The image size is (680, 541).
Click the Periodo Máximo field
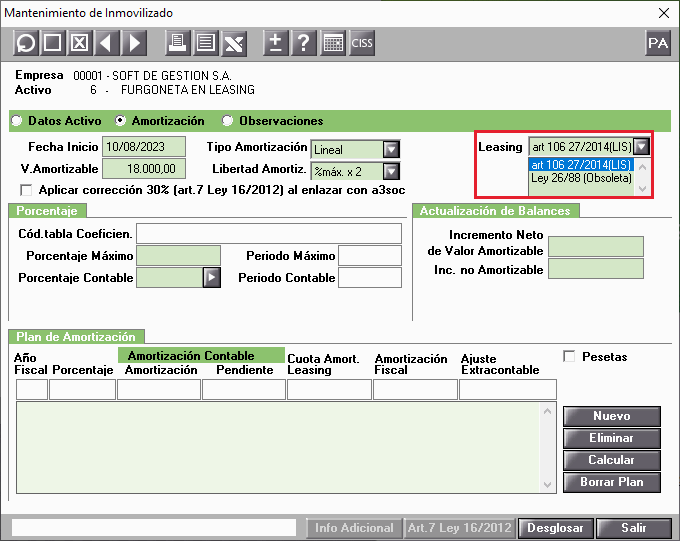pyautogui.click(x=370, y=255)
